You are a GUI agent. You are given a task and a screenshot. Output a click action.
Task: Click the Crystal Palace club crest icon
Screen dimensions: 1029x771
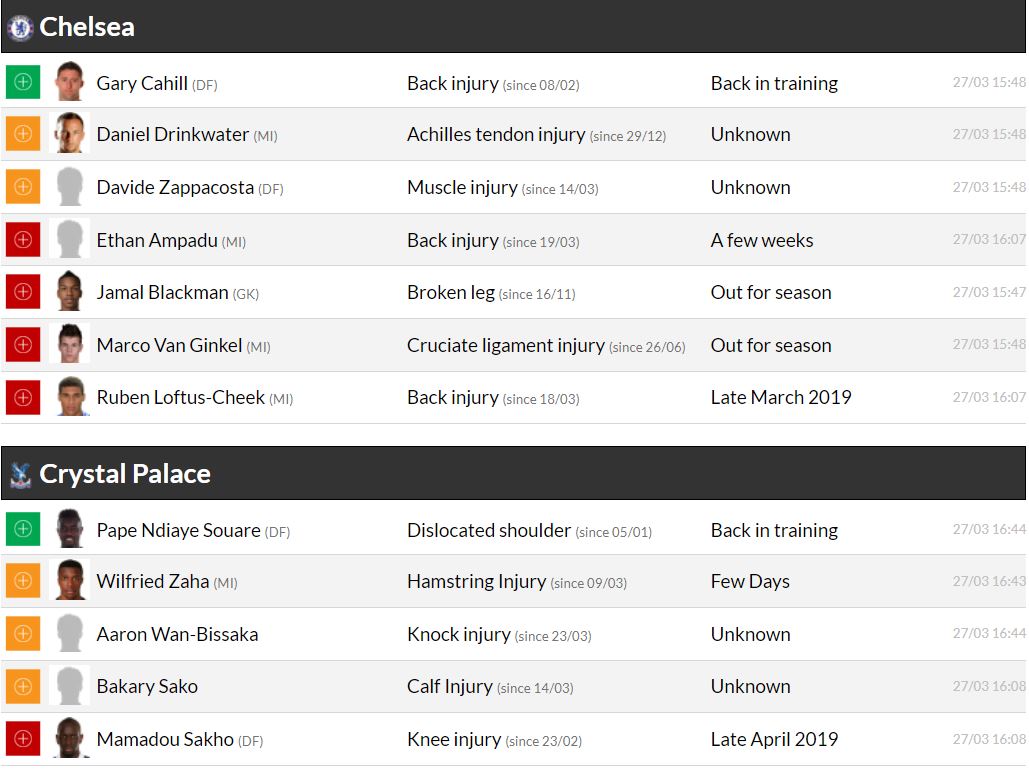pos(20,474)
